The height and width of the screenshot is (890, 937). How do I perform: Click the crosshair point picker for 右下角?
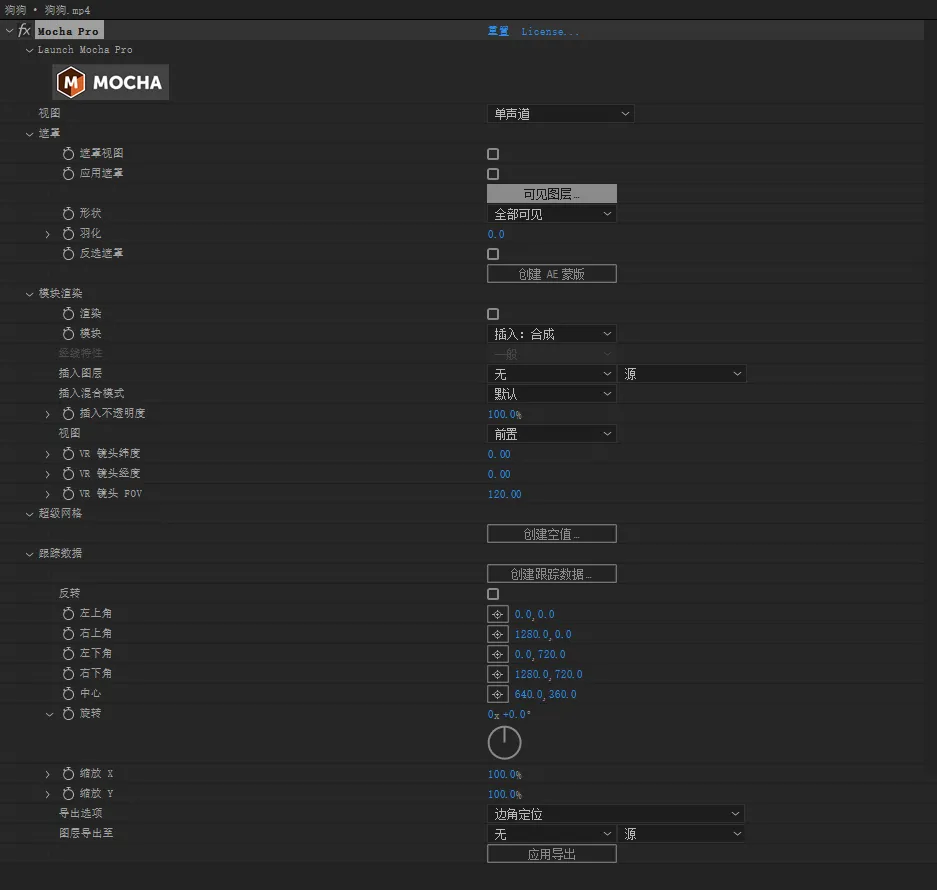(x=497, y=674)
